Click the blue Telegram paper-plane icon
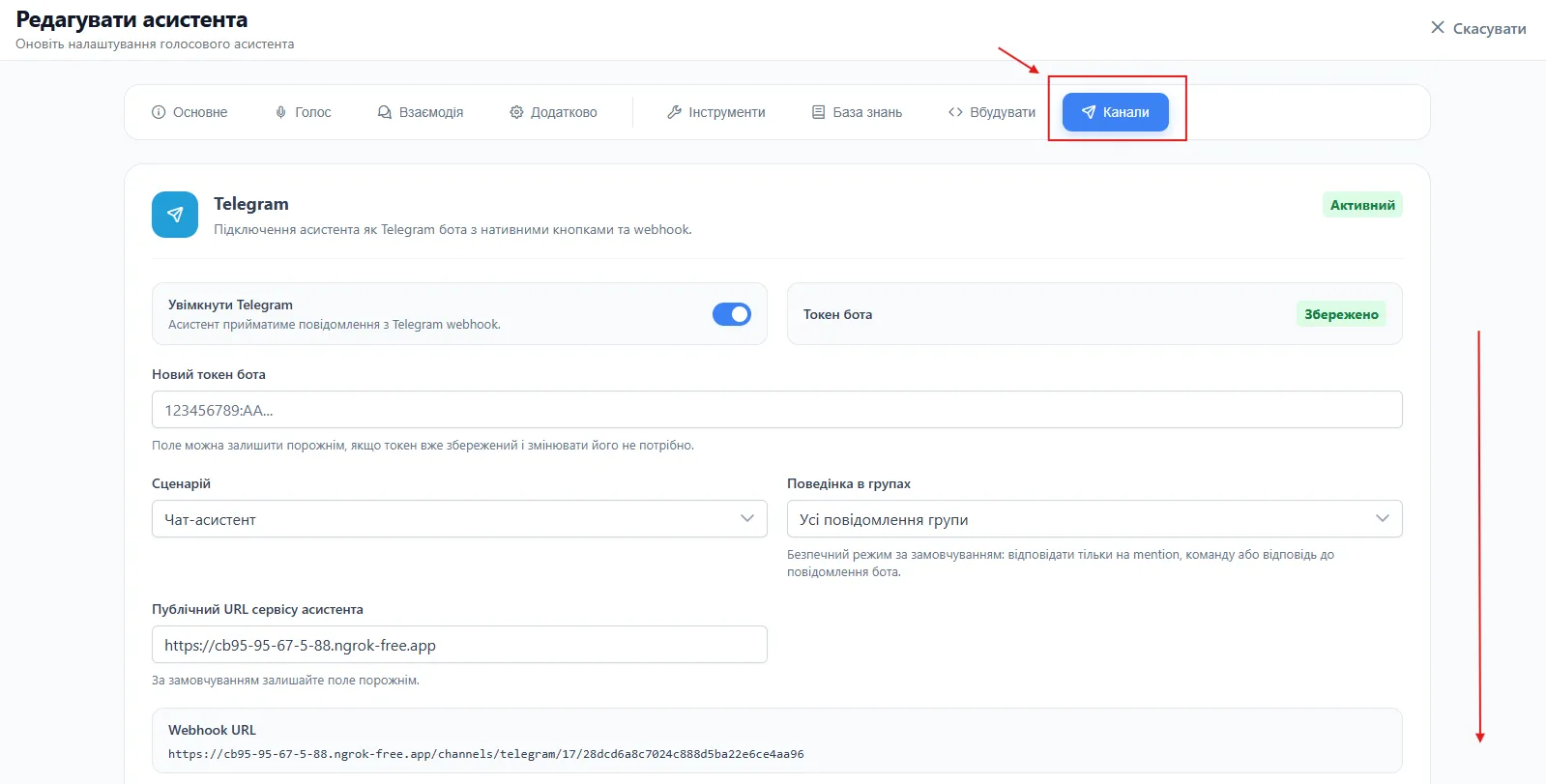The height and width of the screenshot is (784, 1546). tap(175, 215)
